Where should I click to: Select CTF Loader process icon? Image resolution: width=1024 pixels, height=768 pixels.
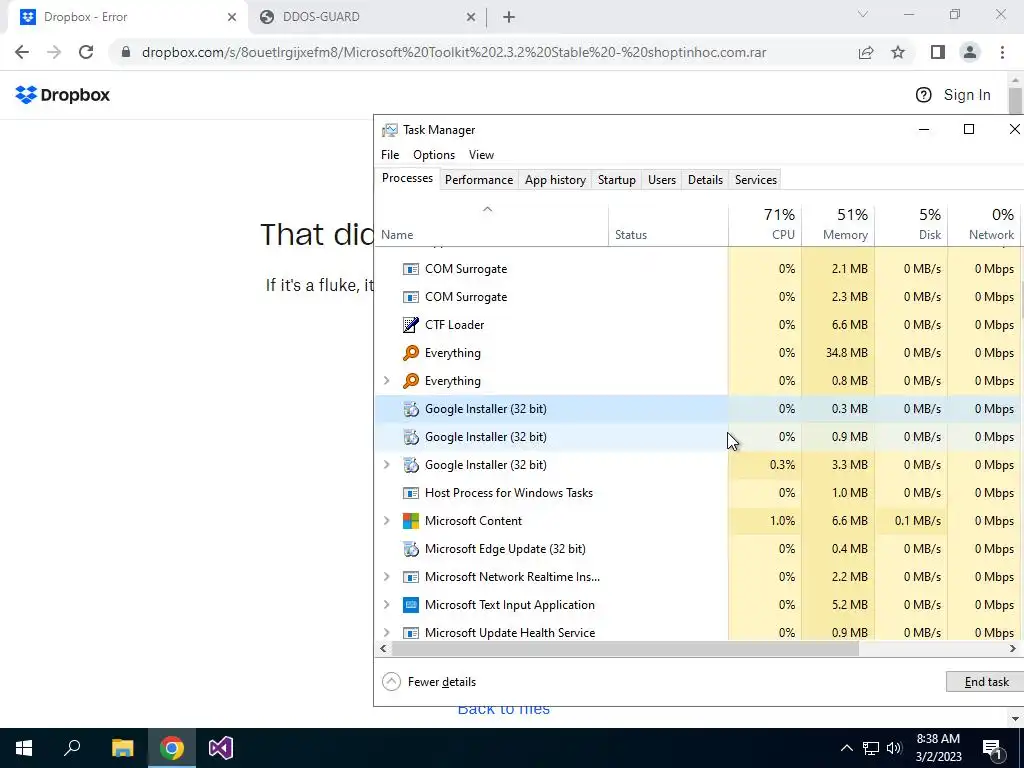point(411,325)
